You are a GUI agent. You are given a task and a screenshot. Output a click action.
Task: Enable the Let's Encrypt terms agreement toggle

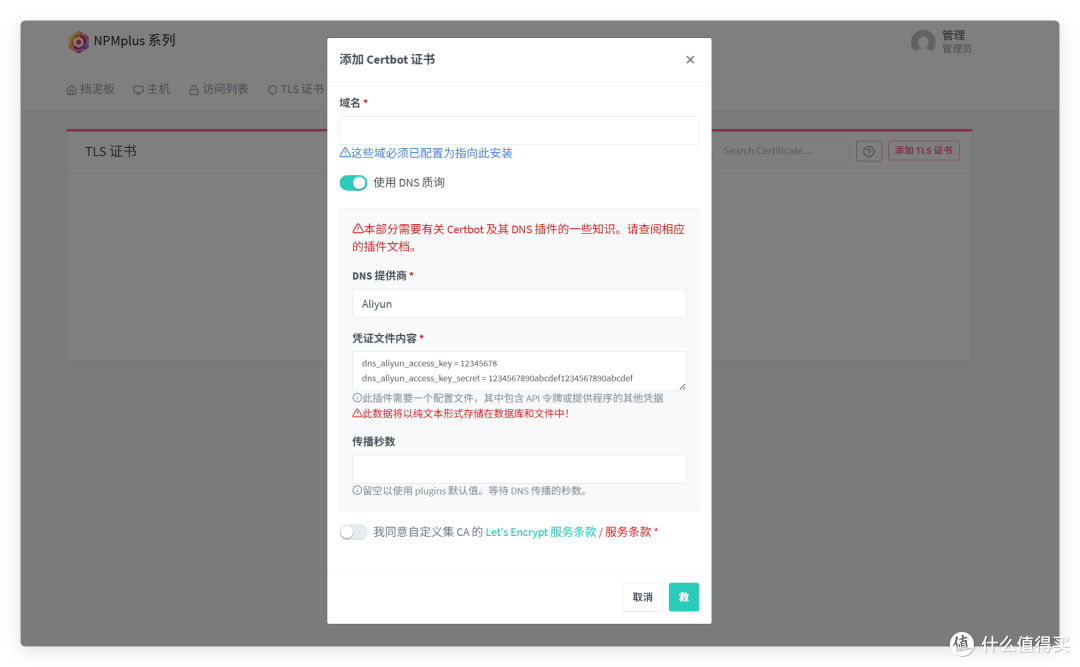coord(353,532)
